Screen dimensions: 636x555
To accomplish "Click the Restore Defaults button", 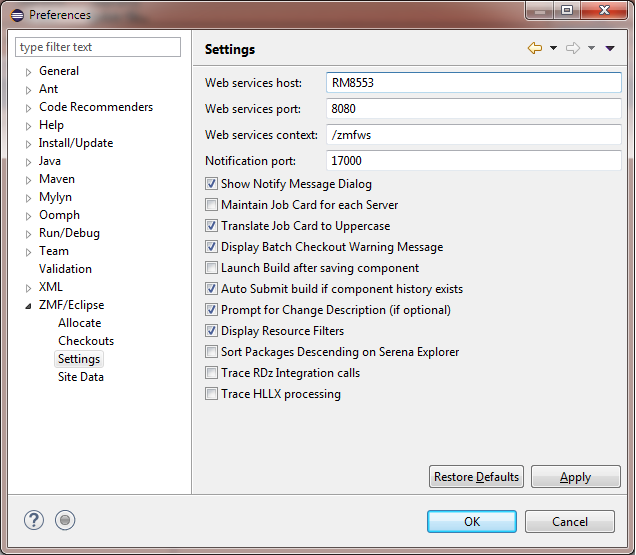I will pyautogui.click(x=476, y=477).
